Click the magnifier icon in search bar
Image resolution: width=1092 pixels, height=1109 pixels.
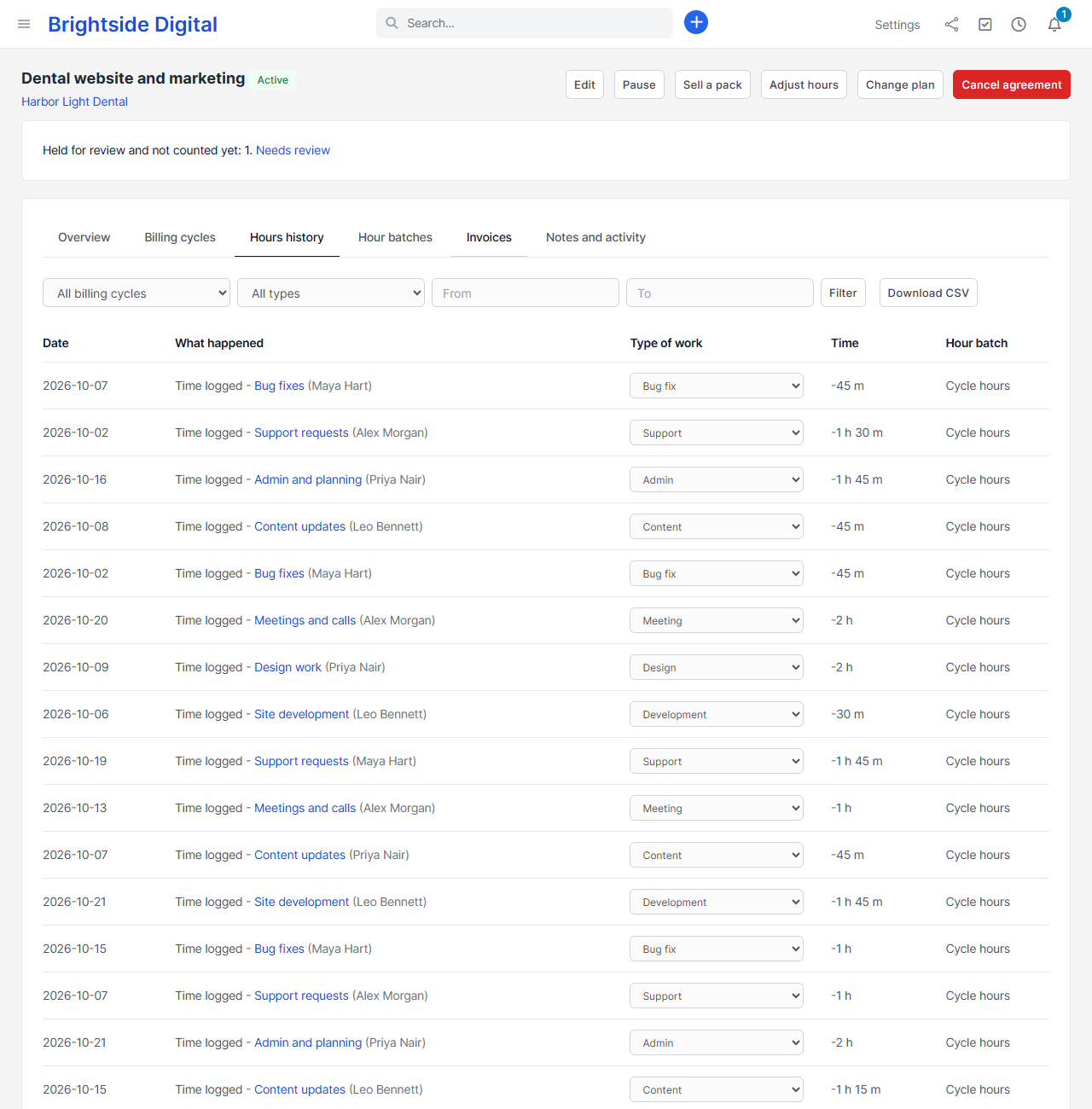pos(392,23)
